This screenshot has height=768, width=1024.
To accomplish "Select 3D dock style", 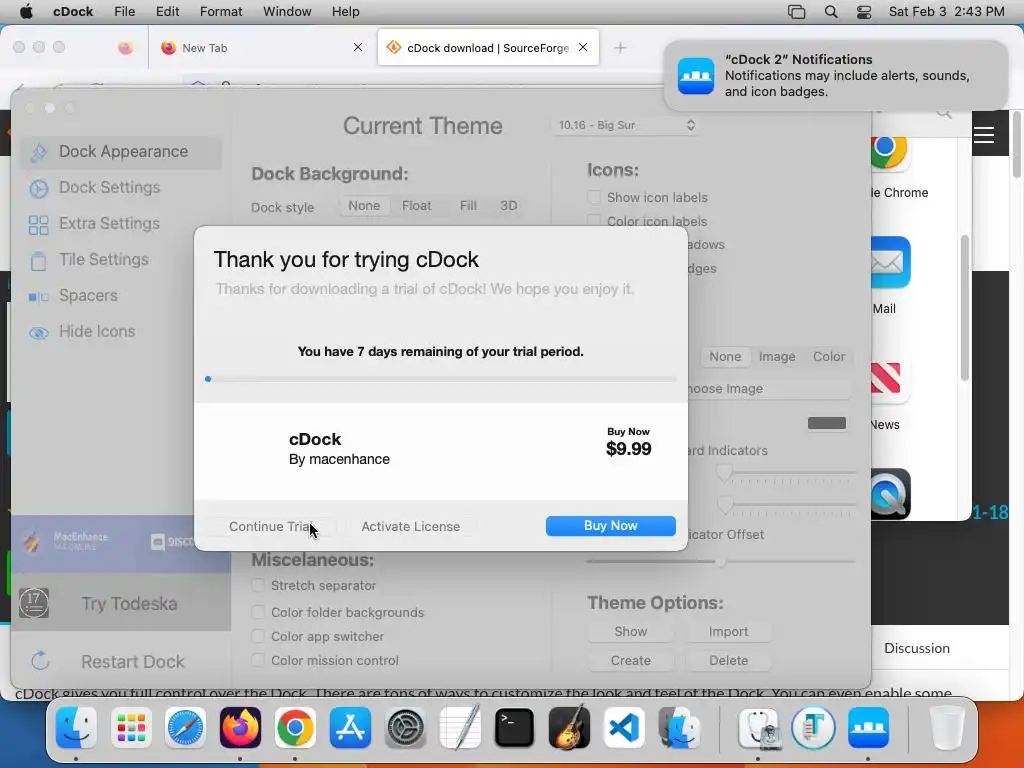I will (509, 206).
